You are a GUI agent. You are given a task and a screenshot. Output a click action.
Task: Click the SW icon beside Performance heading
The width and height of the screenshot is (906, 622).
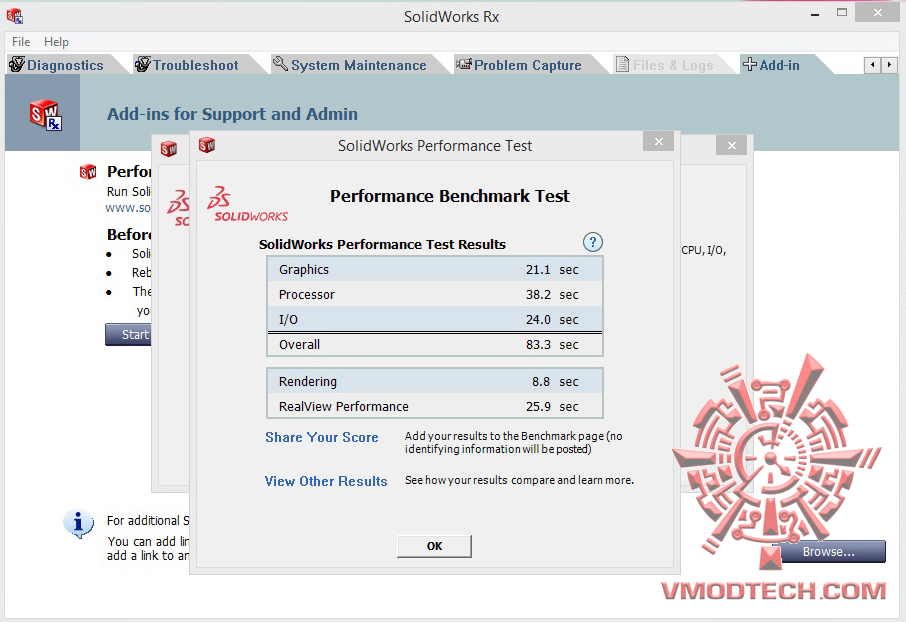pyautogui.click(x=88, y=172)
